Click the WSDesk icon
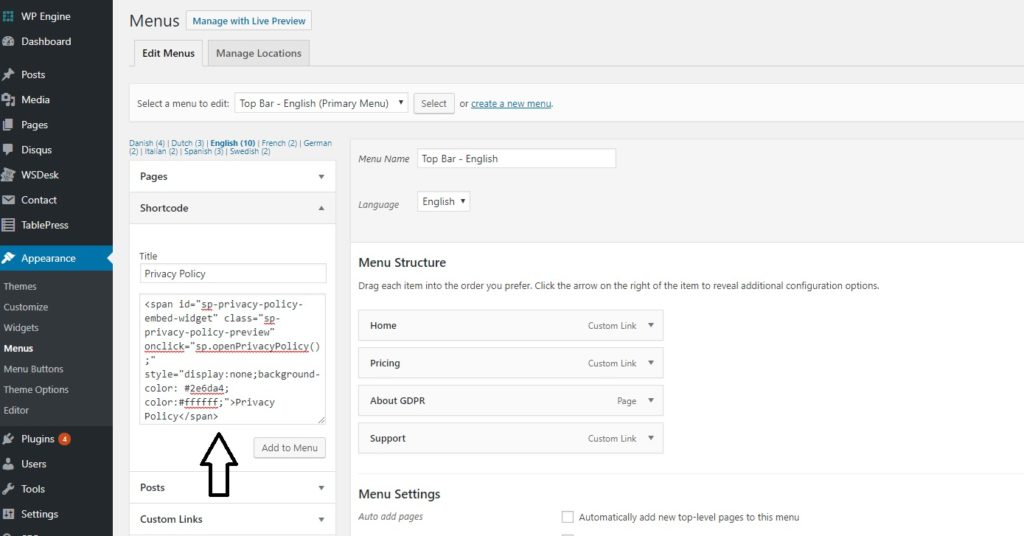The width and height of the screenshot is (1024, 536). [x=8, y=175]
